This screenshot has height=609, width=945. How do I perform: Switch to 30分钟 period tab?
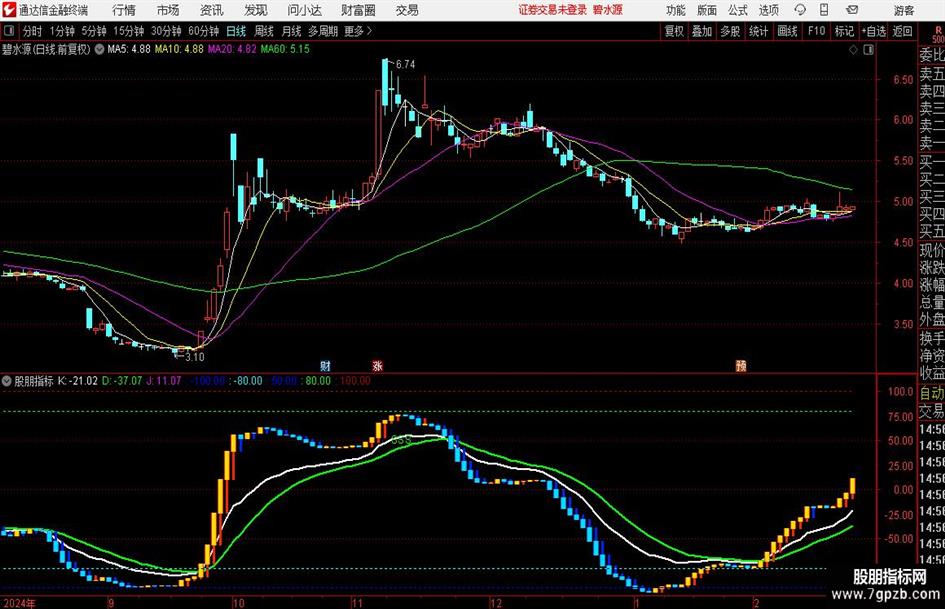tap(166, 31)
